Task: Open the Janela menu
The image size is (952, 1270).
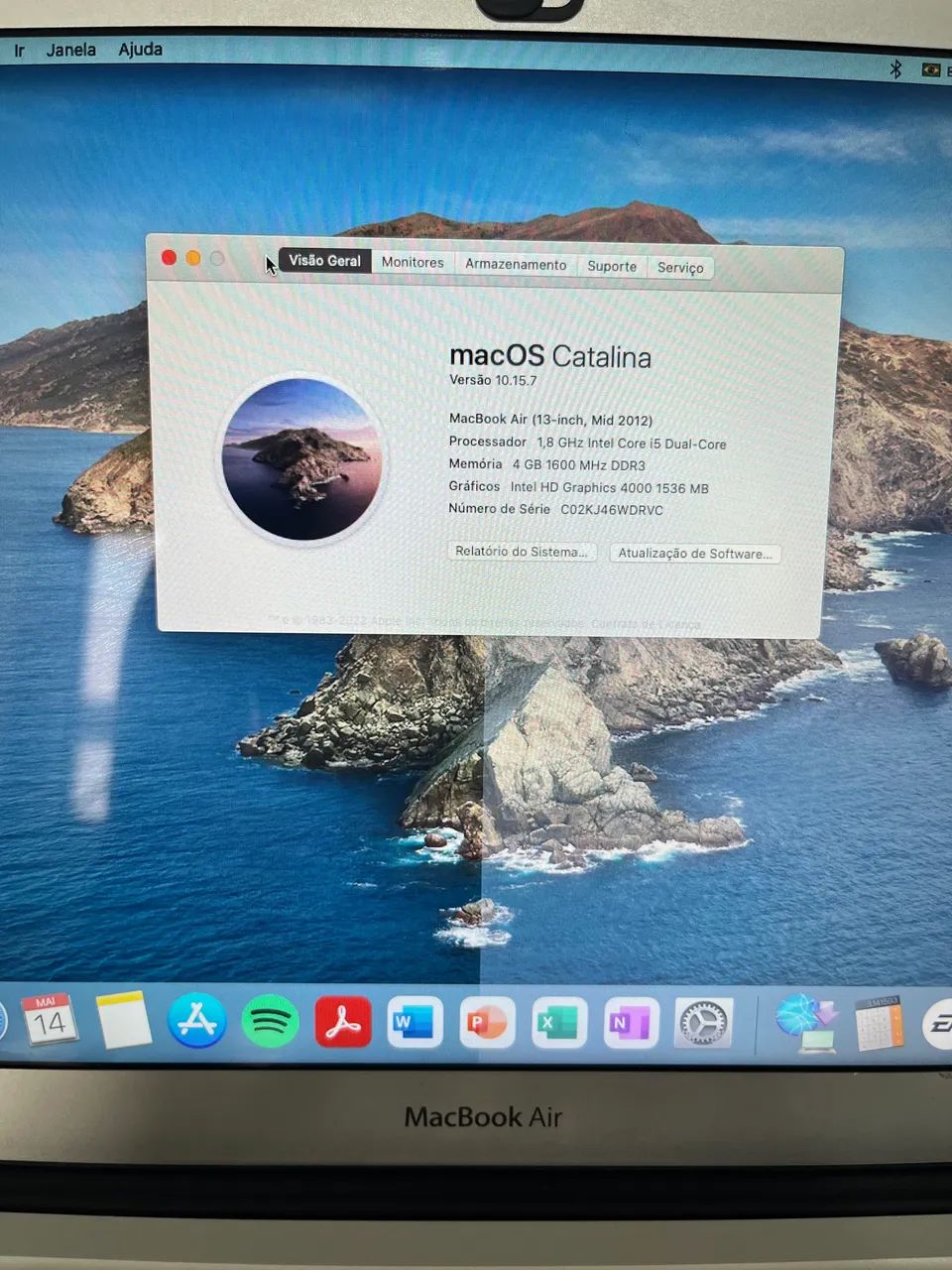Action: tap(71, 49)
